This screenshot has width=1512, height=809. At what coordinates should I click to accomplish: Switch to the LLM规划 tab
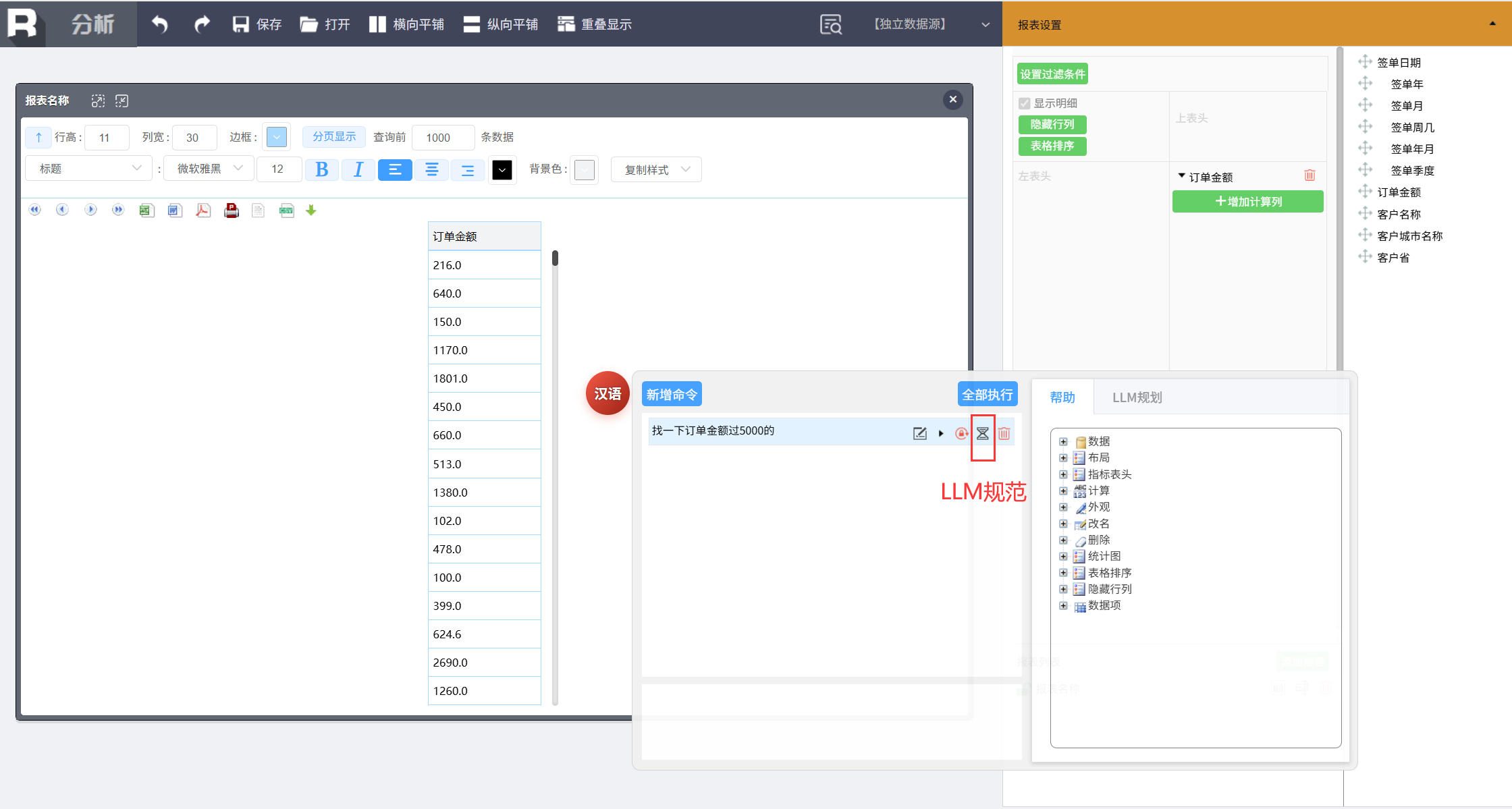tap(1137, 397)
